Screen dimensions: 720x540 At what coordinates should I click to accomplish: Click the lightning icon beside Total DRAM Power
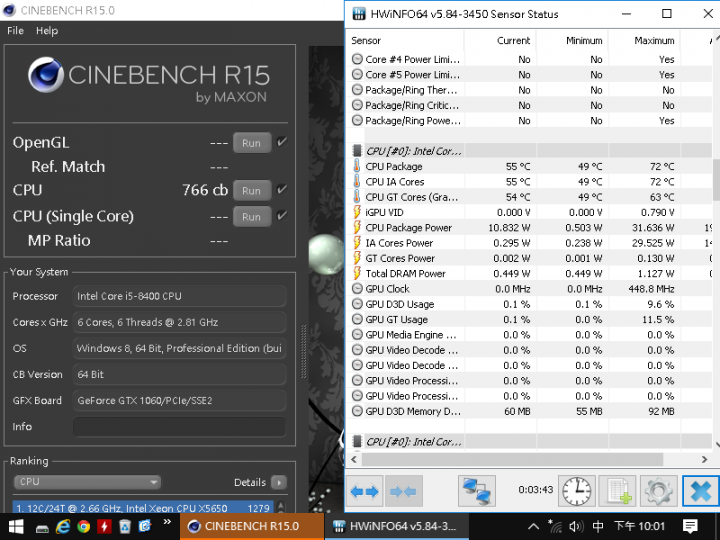coord(357,273)
